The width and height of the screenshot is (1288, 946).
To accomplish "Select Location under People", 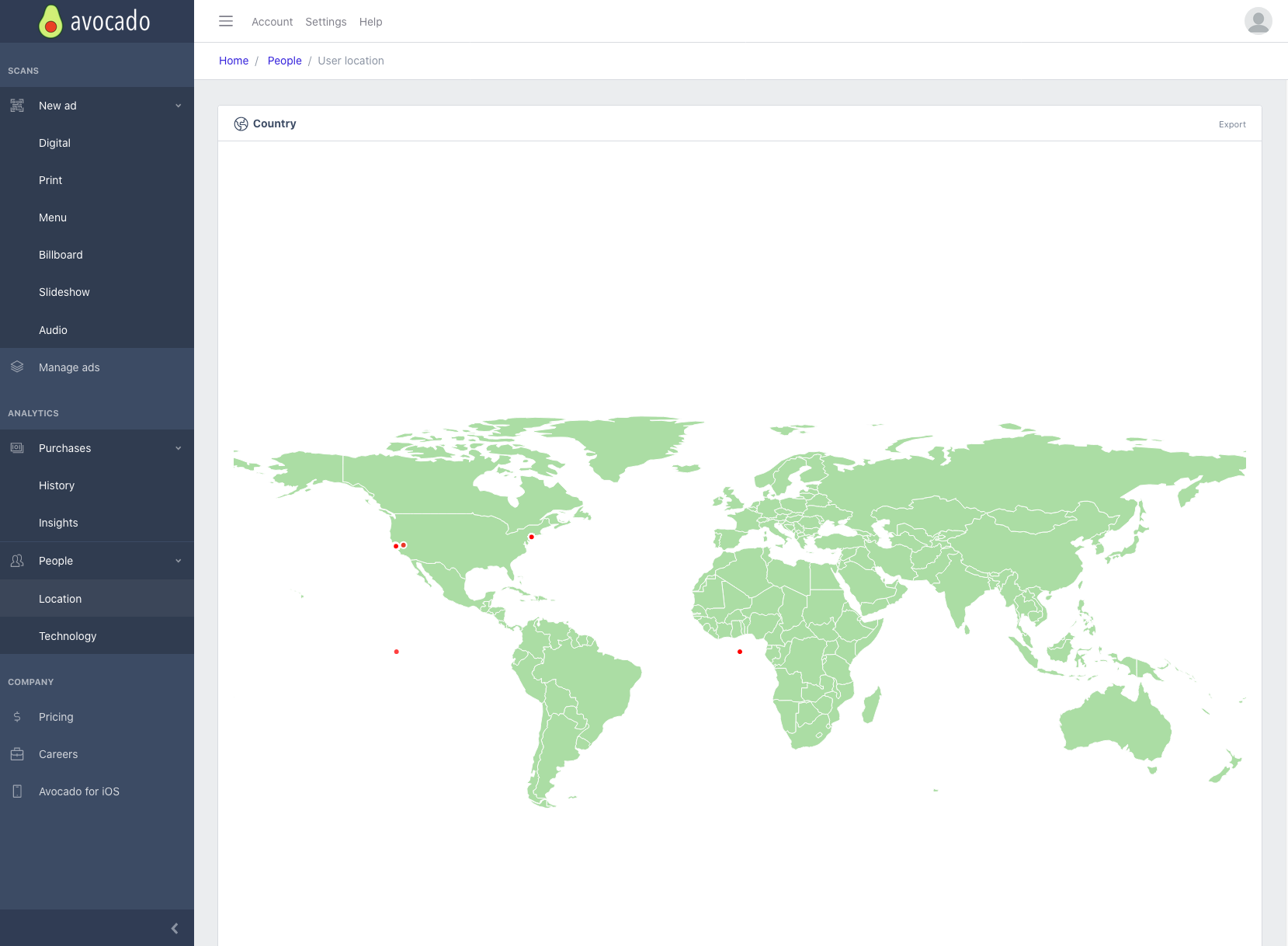I will (x=97, y=599).
